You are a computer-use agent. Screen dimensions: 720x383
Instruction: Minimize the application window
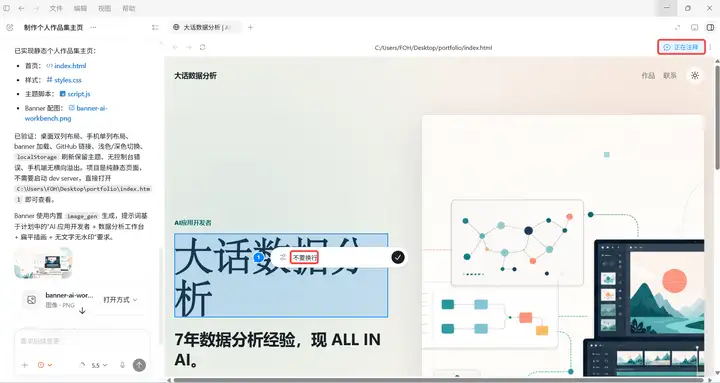pyautogui.click(x=667, y=8)
